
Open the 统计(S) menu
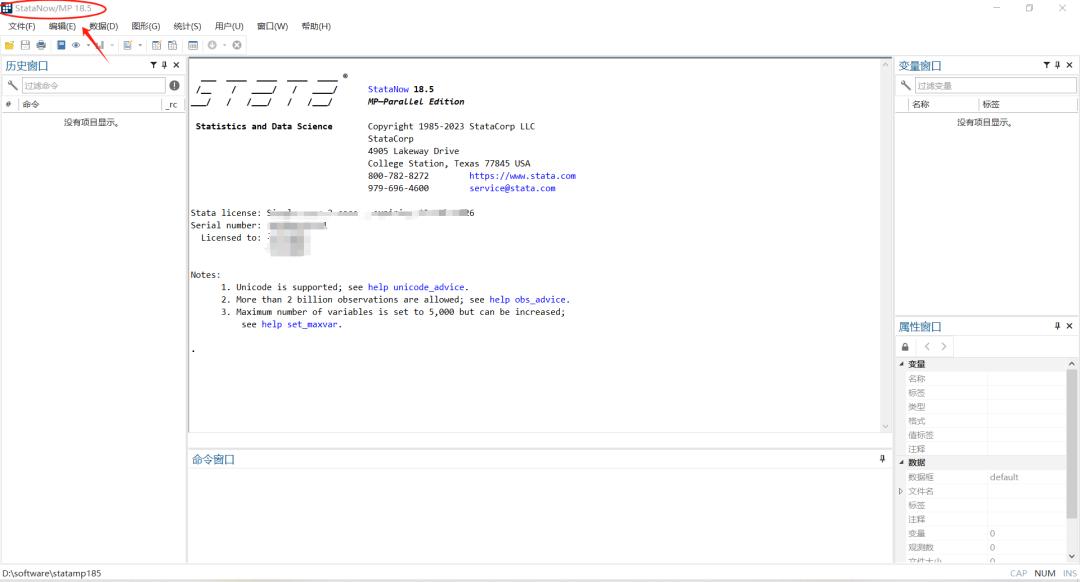[186, 26]
